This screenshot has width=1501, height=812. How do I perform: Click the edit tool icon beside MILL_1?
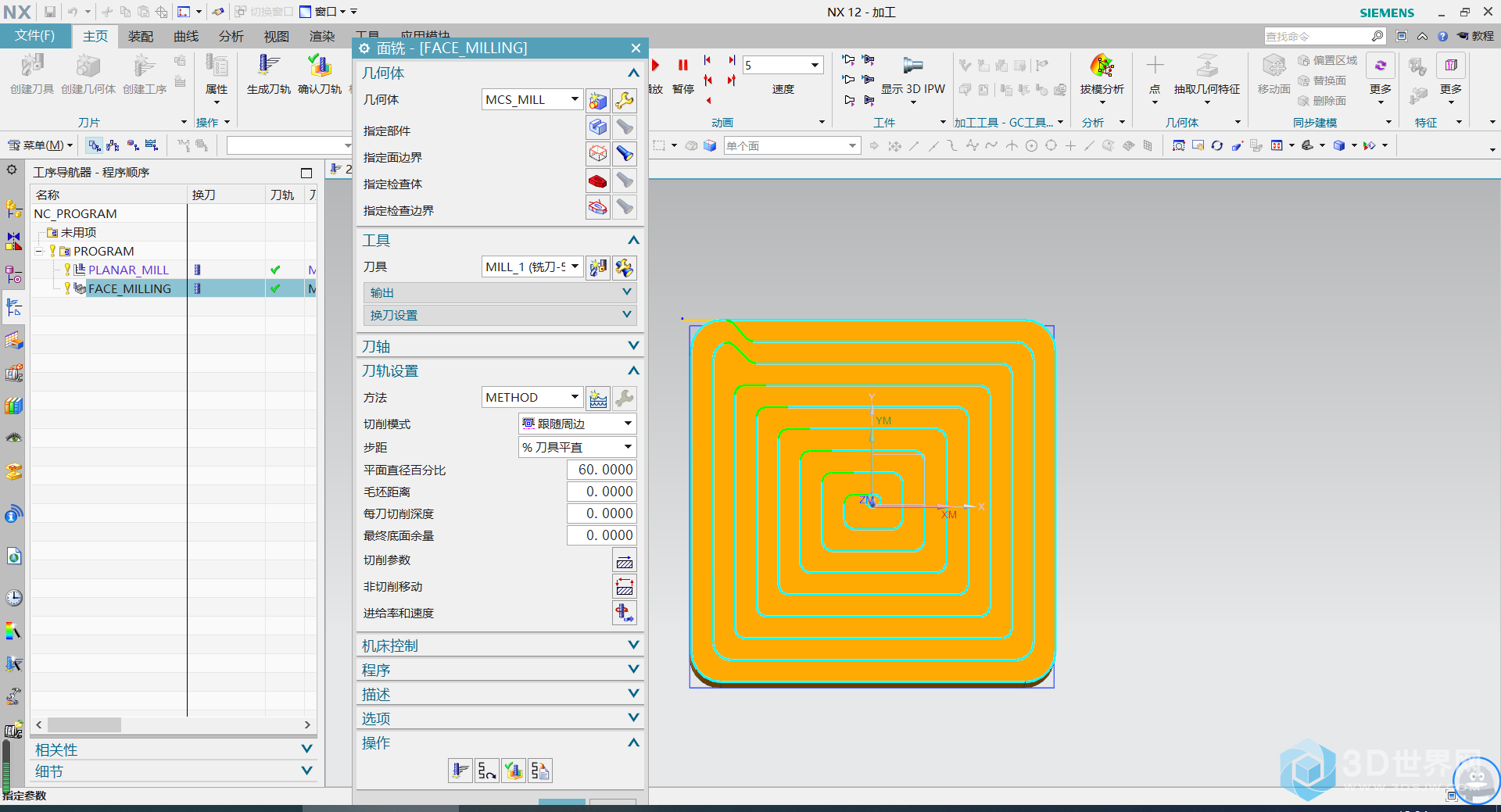[625, 267]
